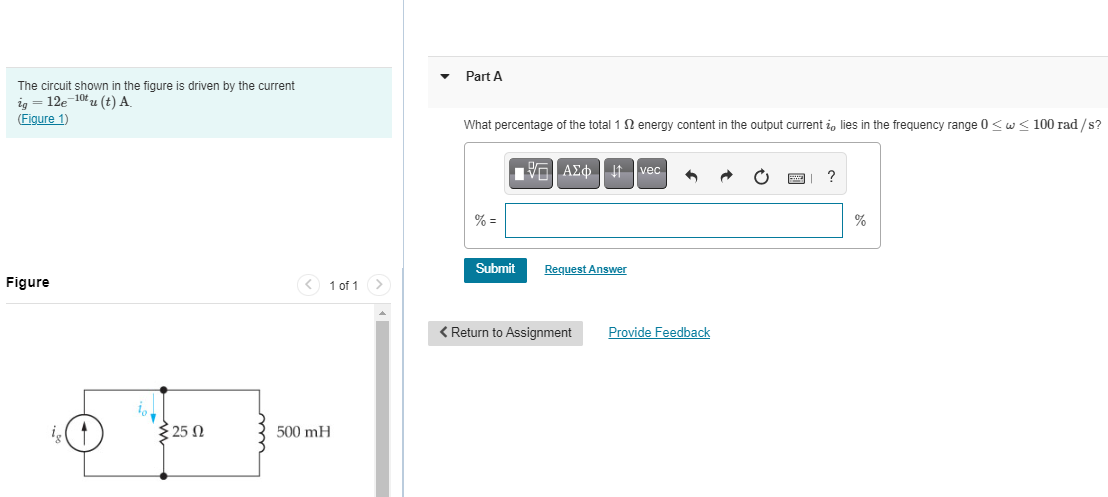Image resolution: width=1108 pixels, height=497 pixels.
Task: Open the Greek symbols ΑΣΦ palette
Action: (x=579, y=174)
